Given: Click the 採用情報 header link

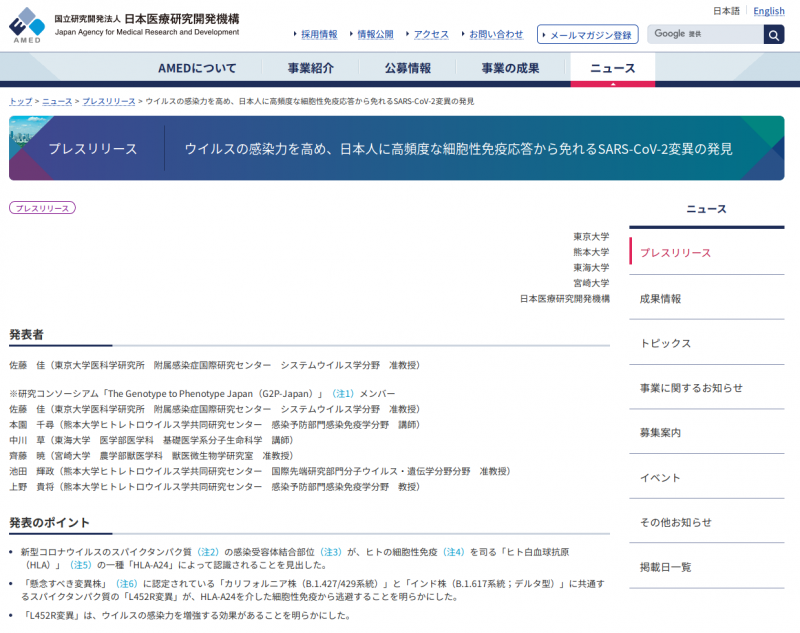Looking at the screenshot, I should click(x=317, y=33).
